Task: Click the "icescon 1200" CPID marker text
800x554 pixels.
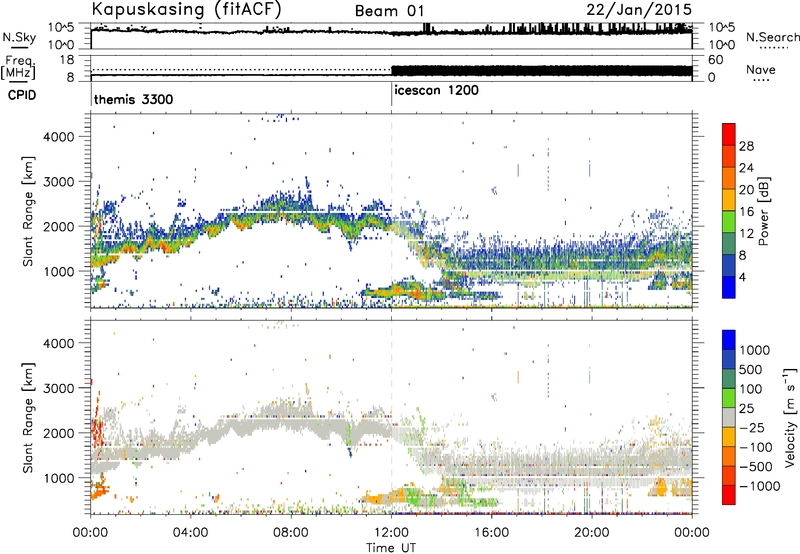Action: pos(436,90)
